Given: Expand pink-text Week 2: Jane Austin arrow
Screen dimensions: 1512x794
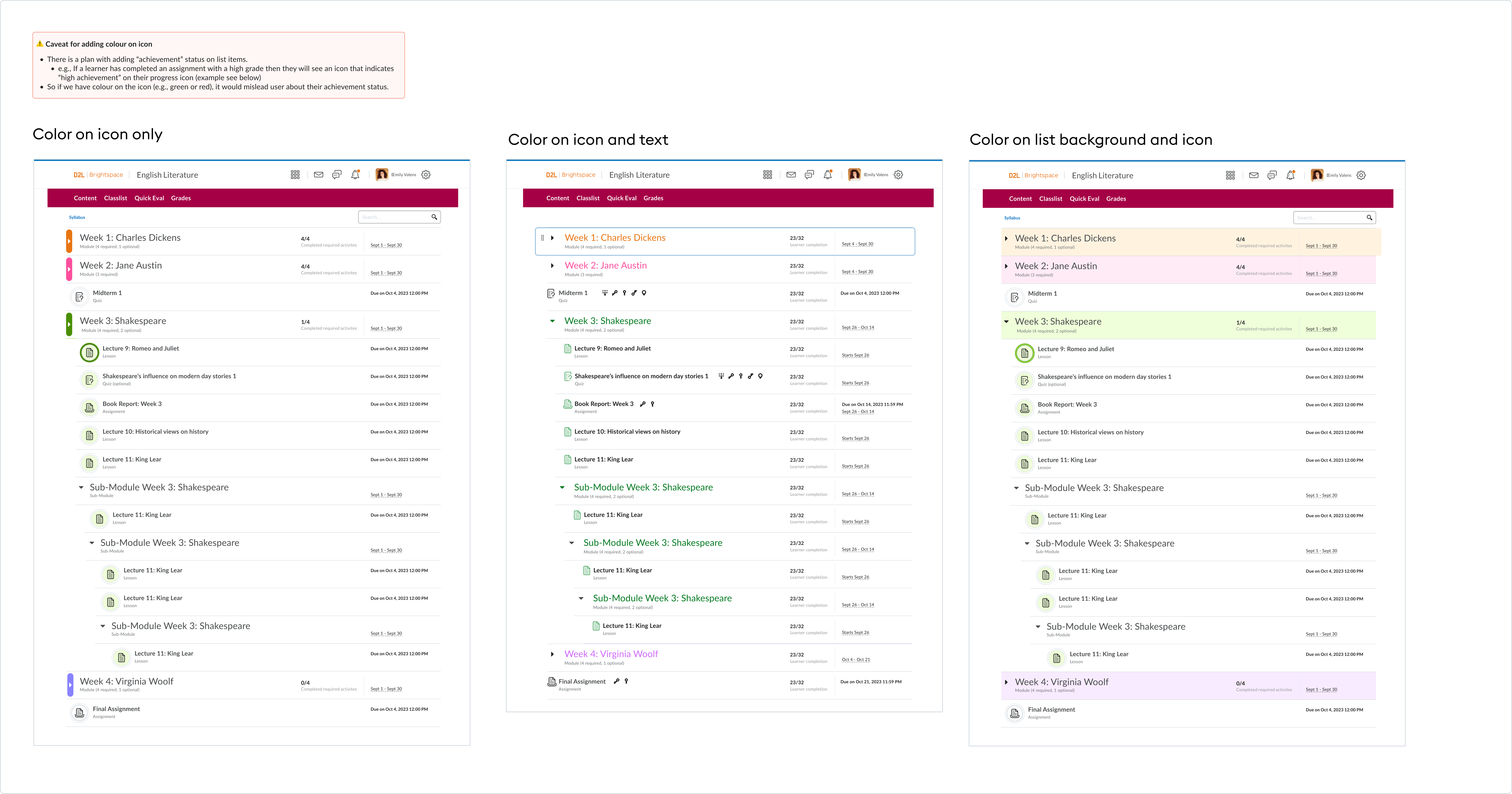Looking at the screenshot, I should (x=552, y=266).
